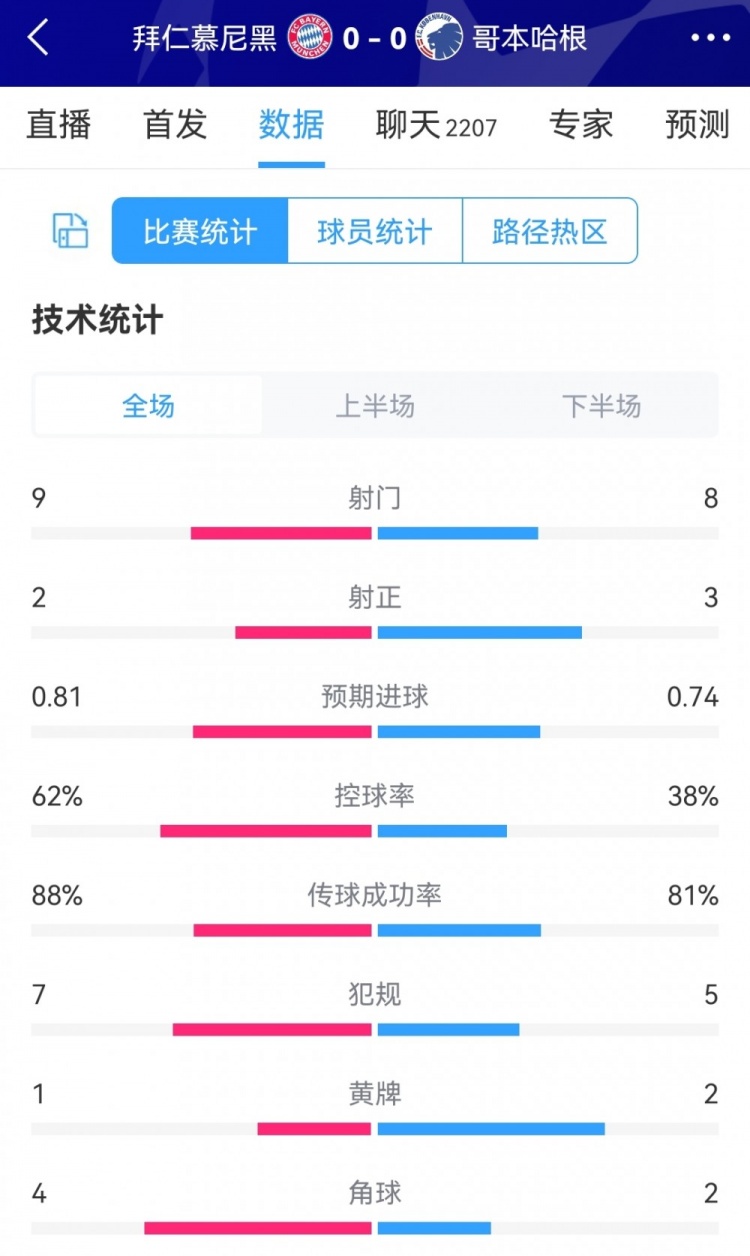
Task: Switch stats to 上半场 first half
Action: point(374,406)
